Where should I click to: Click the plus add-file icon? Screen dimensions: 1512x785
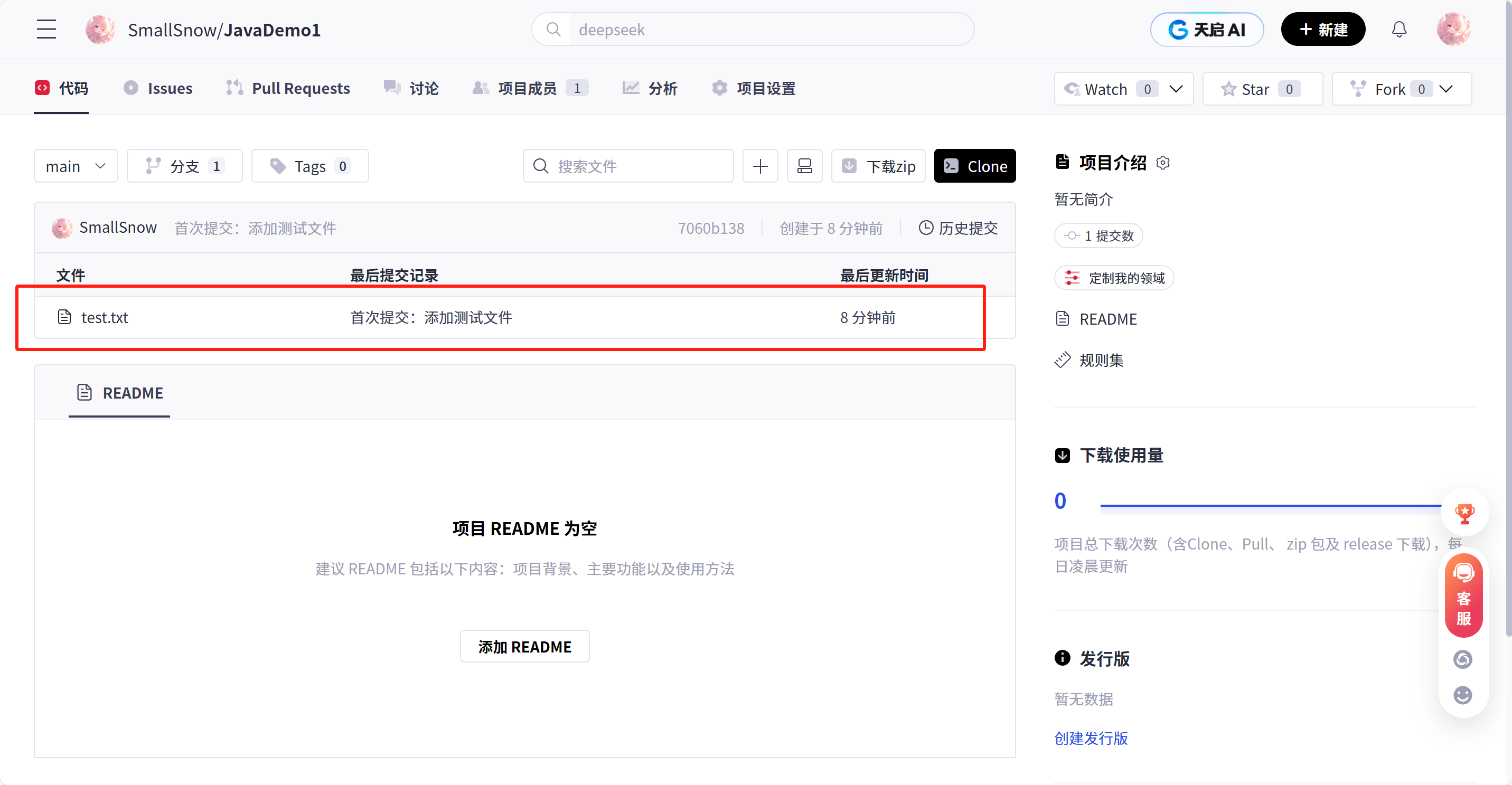coord(760,166)
